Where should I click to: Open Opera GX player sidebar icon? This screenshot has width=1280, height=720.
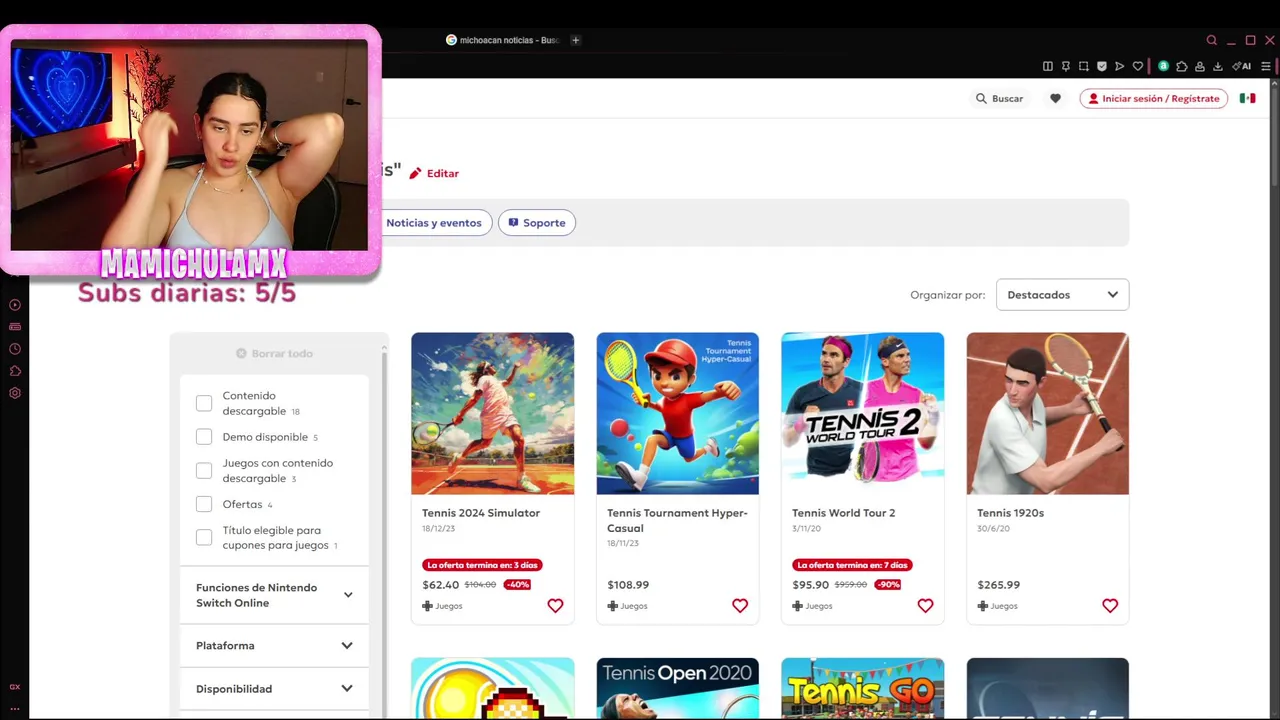coord(15,305)
